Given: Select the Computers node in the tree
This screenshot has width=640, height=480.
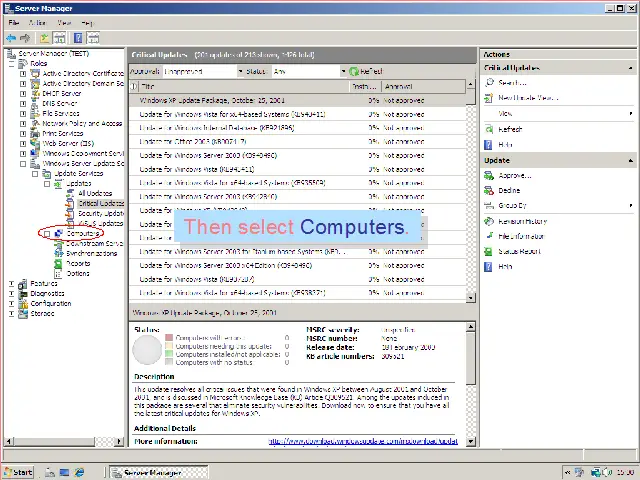Looking at the screenshot, I should 84,233.
